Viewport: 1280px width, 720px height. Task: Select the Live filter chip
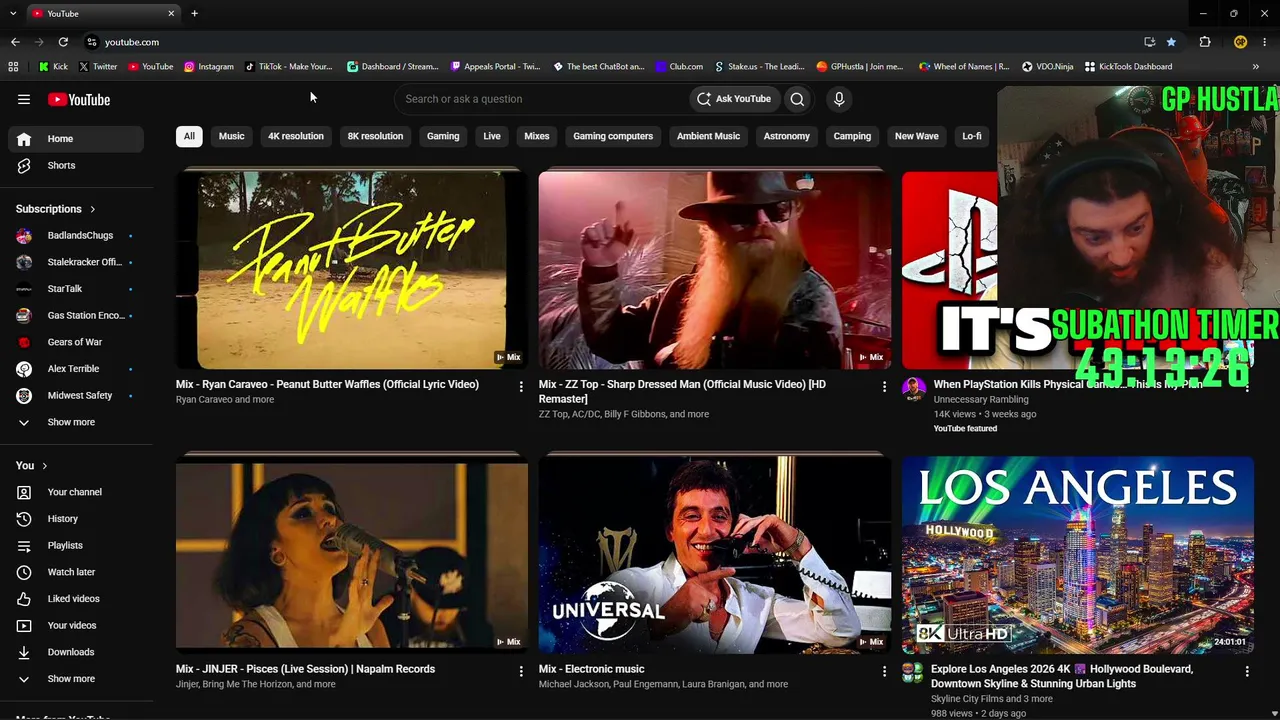(492, 136)
